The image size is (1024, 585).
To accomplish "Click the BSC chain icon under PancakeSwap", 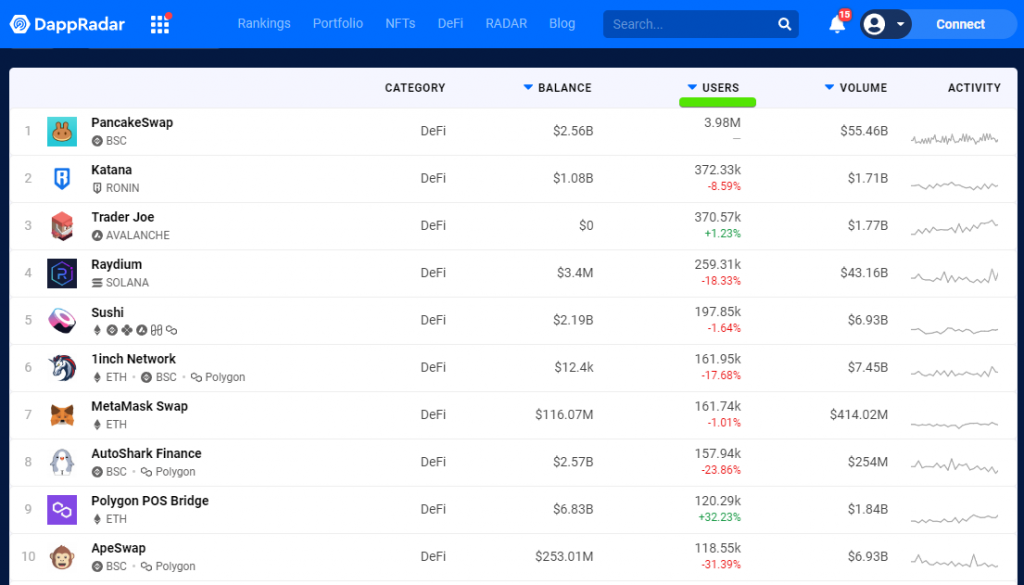I will pyautogui.click(x=97, y=141).
